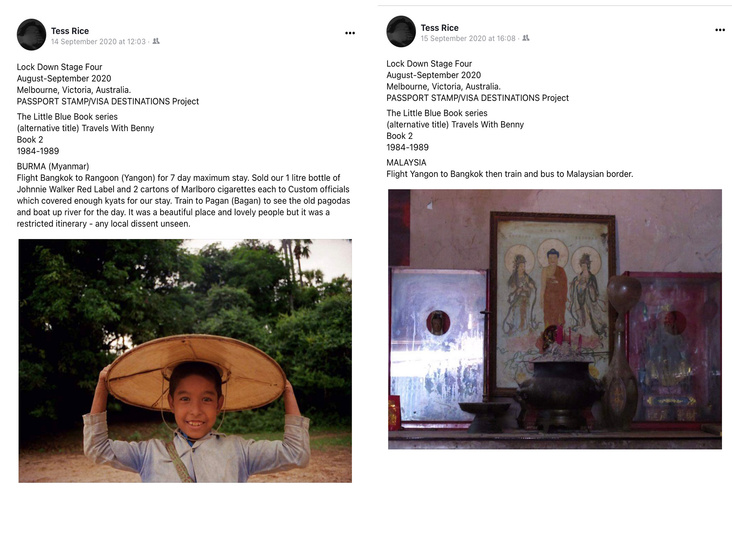View the boy with straw hat photo
732x549 pixels.
[185, 361]
